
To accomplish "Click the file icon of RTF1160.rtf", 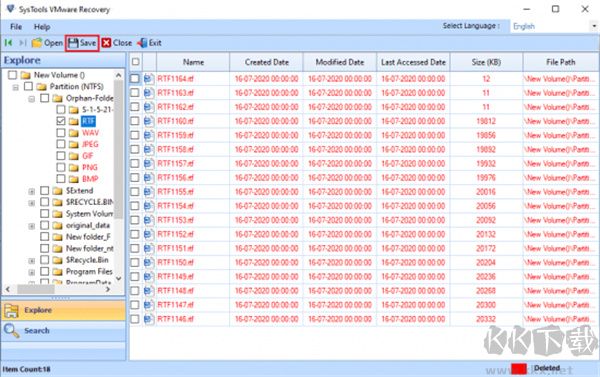I will [149, 121].
